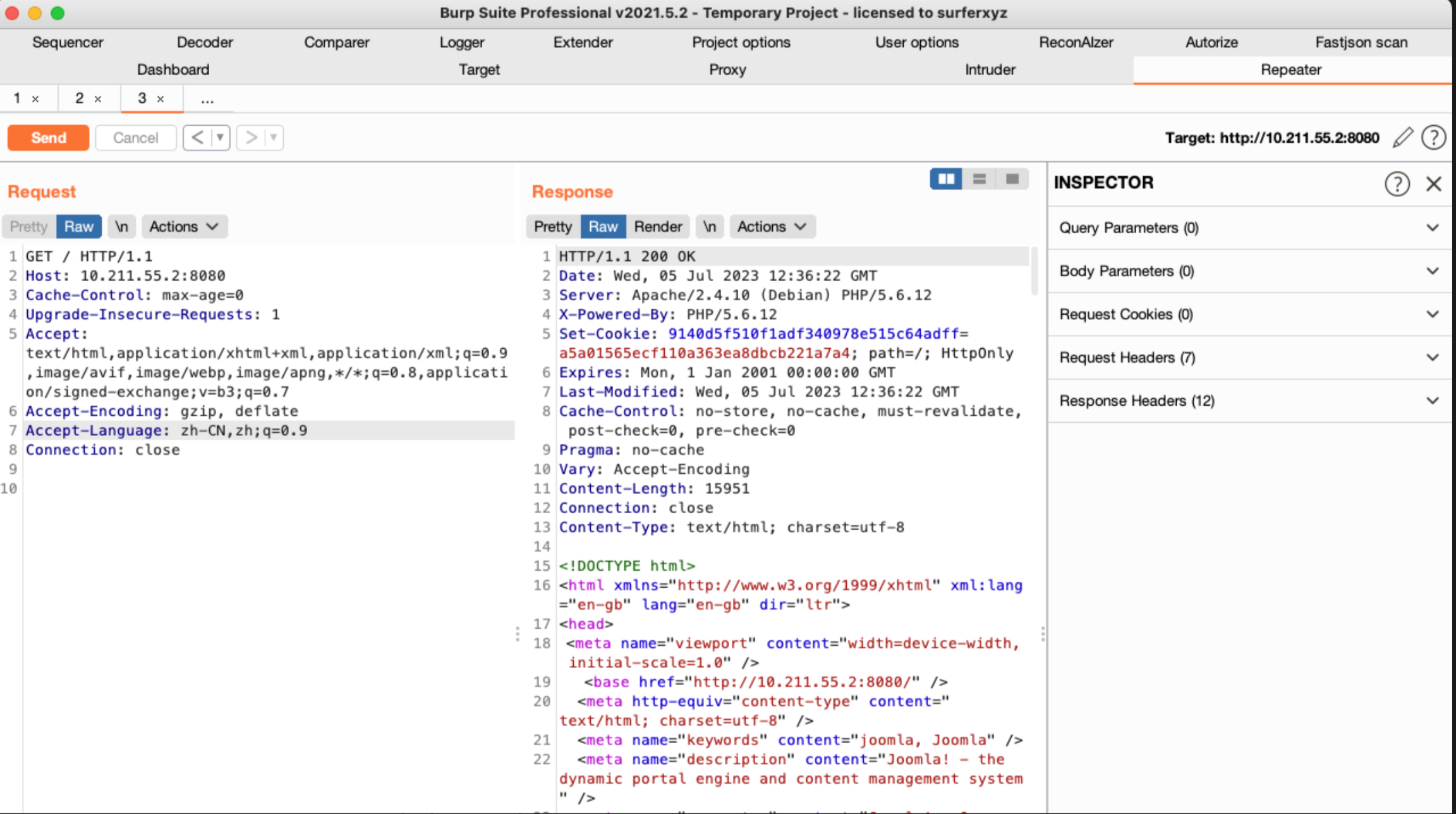The width and height of the screenshot is (1456, 814).
Task: Open the ReconAIzer tab
Action: coord(1076,42)
